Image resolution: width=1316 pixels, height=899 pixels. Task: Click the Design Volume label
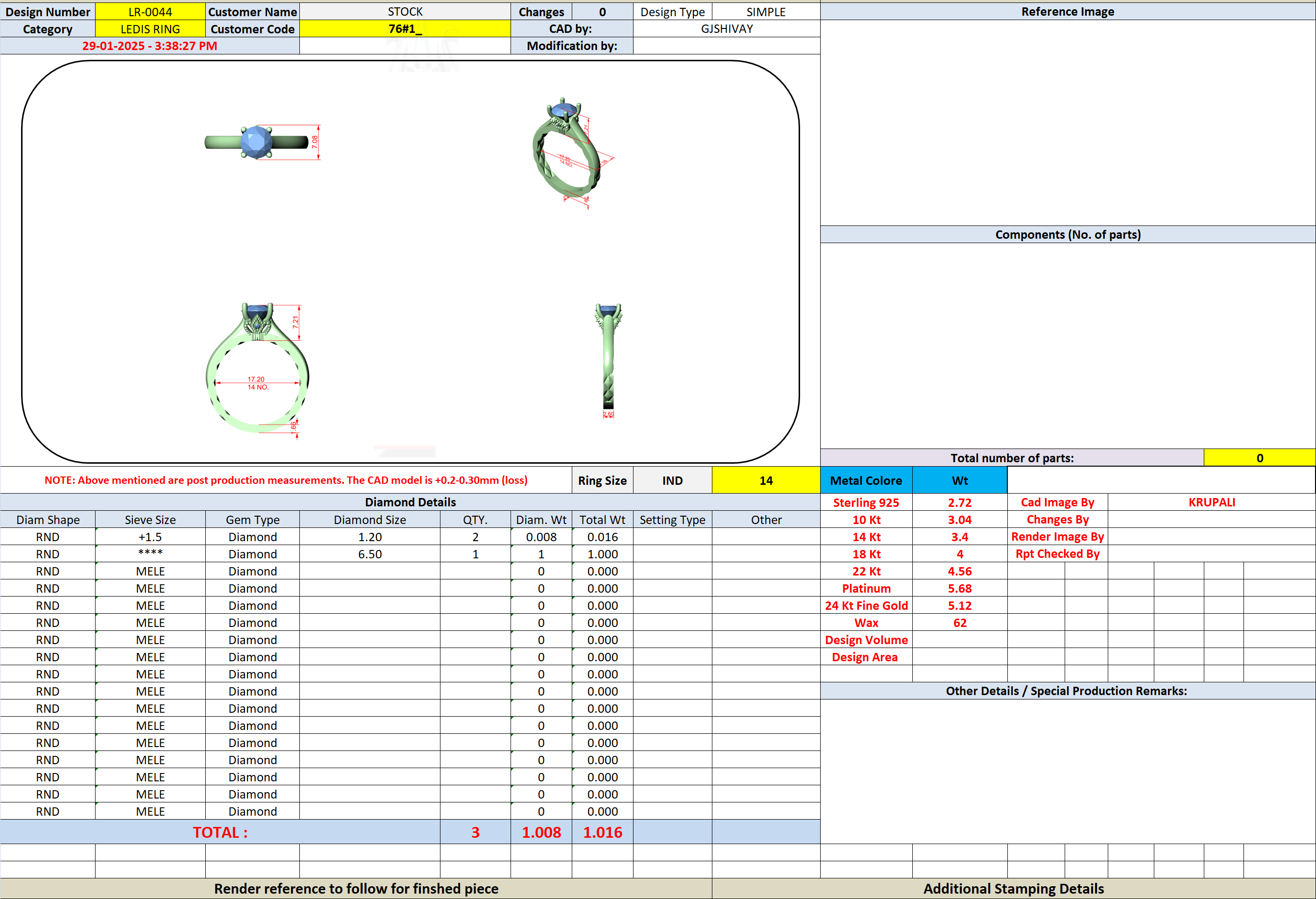[x=866, y=640]
